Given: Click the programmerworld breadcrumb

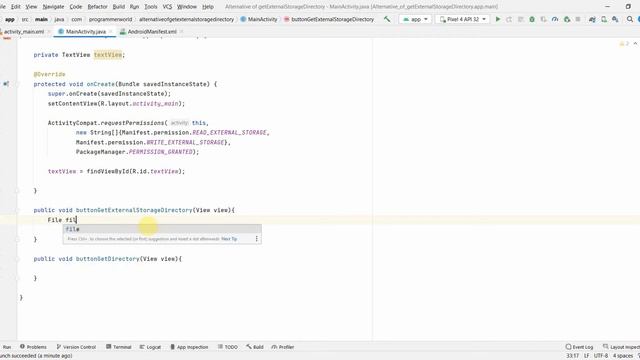Looking at the screenshot, I should [110, 19].
